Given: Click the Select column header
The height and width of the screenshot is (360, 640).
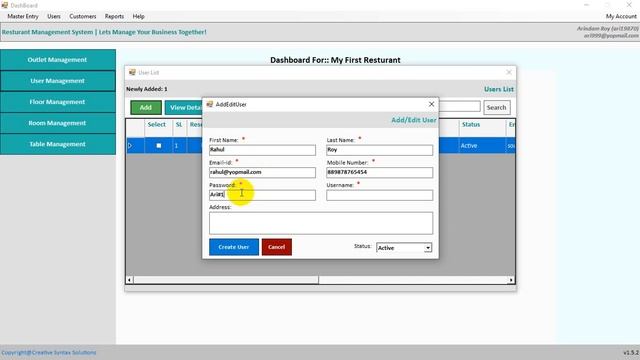Looking at the screenshot, I should (x=157, y=124).
